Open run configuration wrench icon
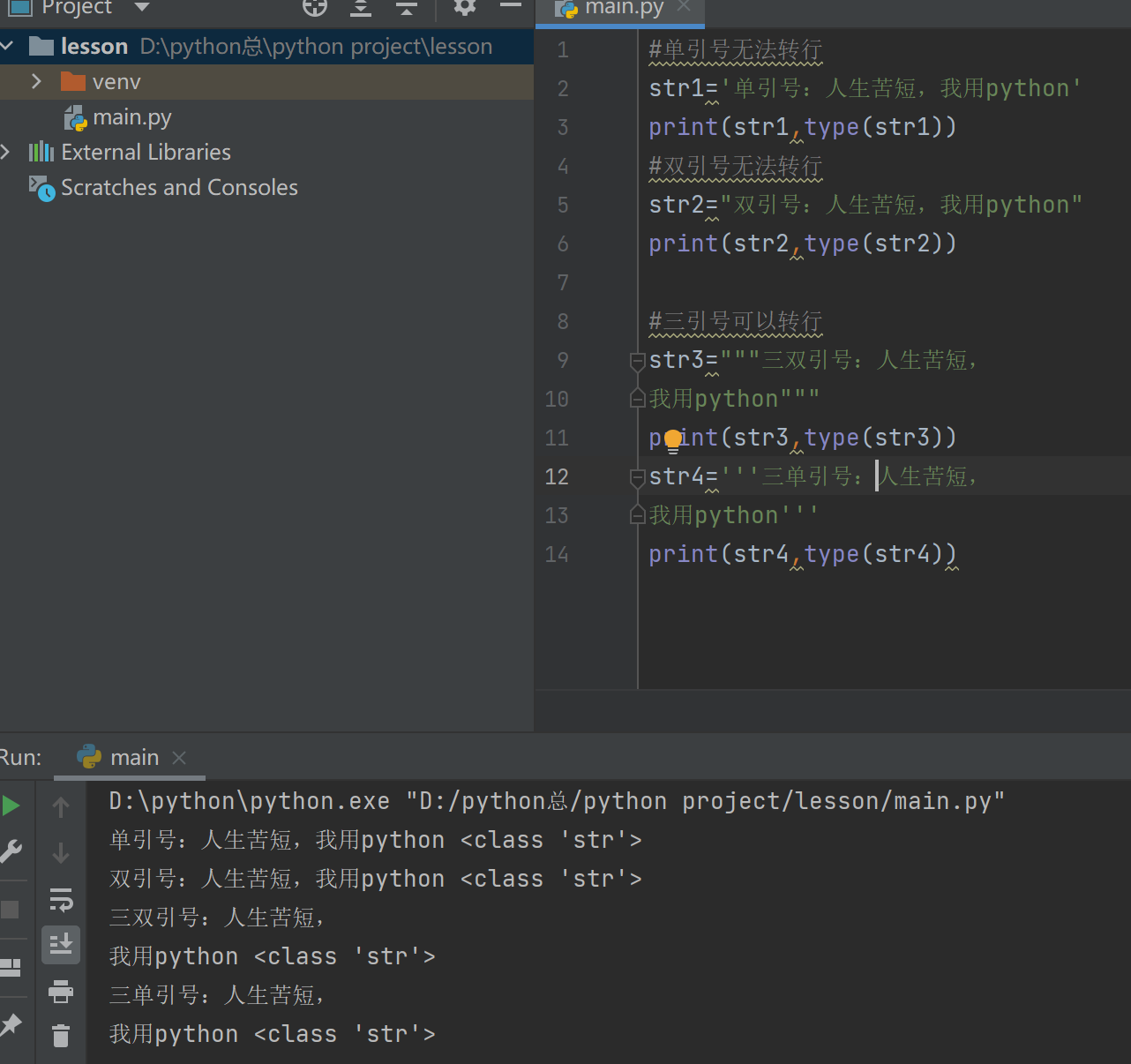 tap(11, 851)
